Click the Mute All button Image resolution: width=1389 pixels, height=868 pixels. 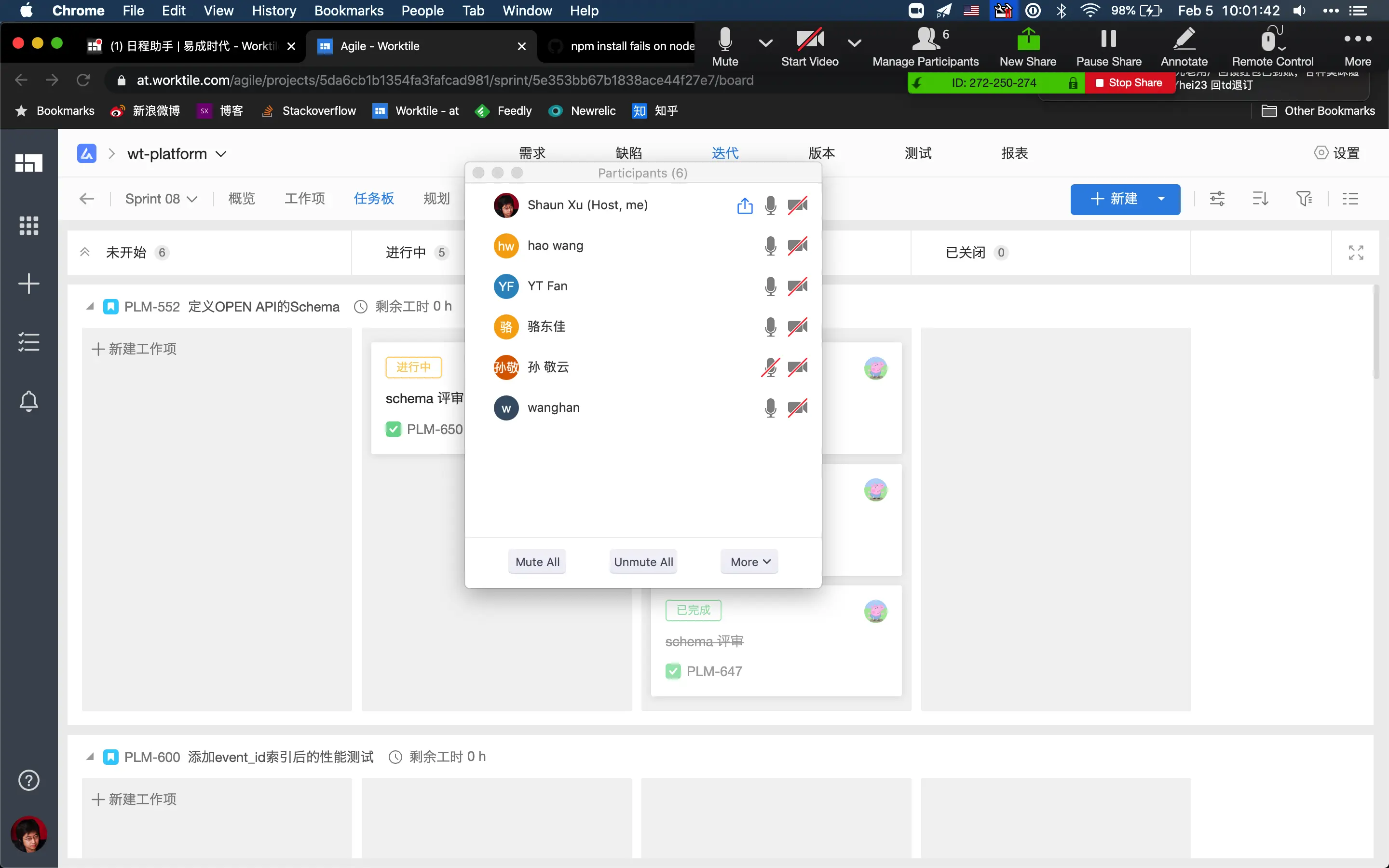coord(537,562)
